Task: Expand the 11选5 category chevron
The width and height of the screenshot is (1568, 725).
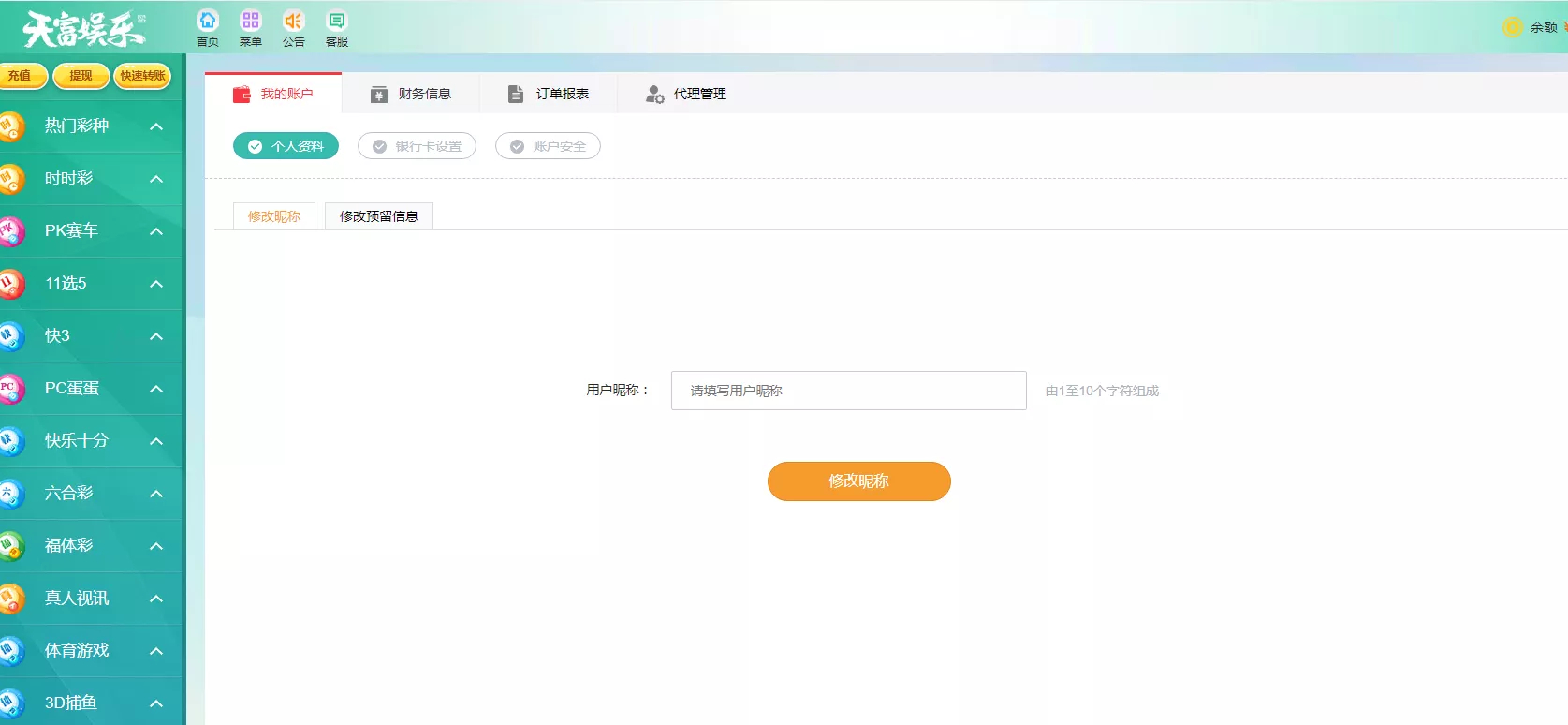Action: click(x=156, y=284)
